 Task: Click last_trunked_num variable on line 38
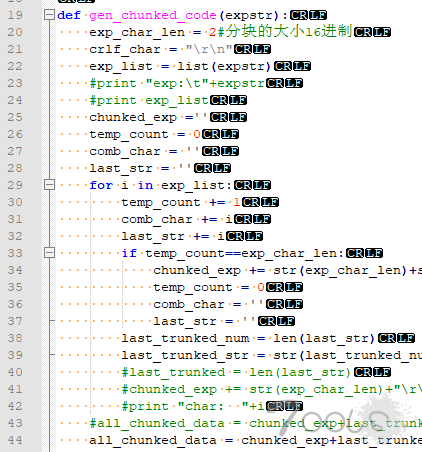[185, 338]
